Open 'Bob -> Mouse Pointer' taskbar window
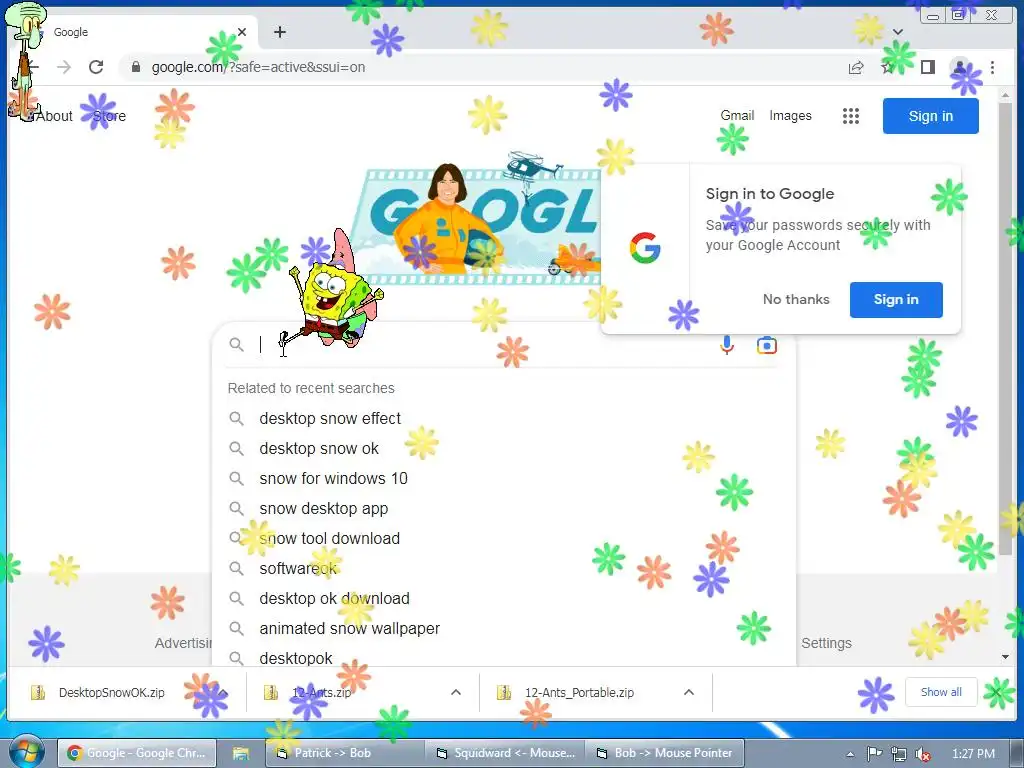The image size is (1024, 768). click(665, 753)
